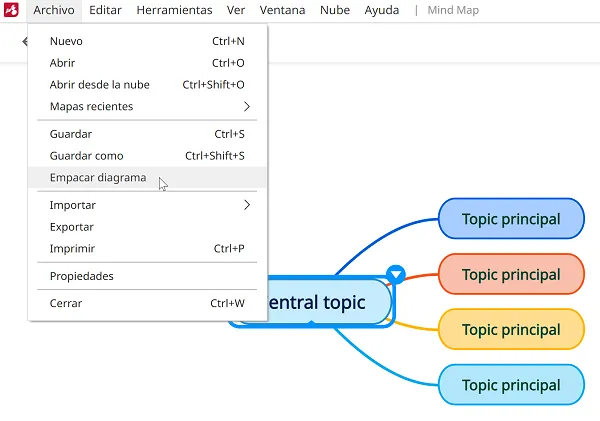Select the yellow Topic principal node
Image resolution: width=600 pixels, height=421 pixels.
pyautogui.click(x=511, y=330)
